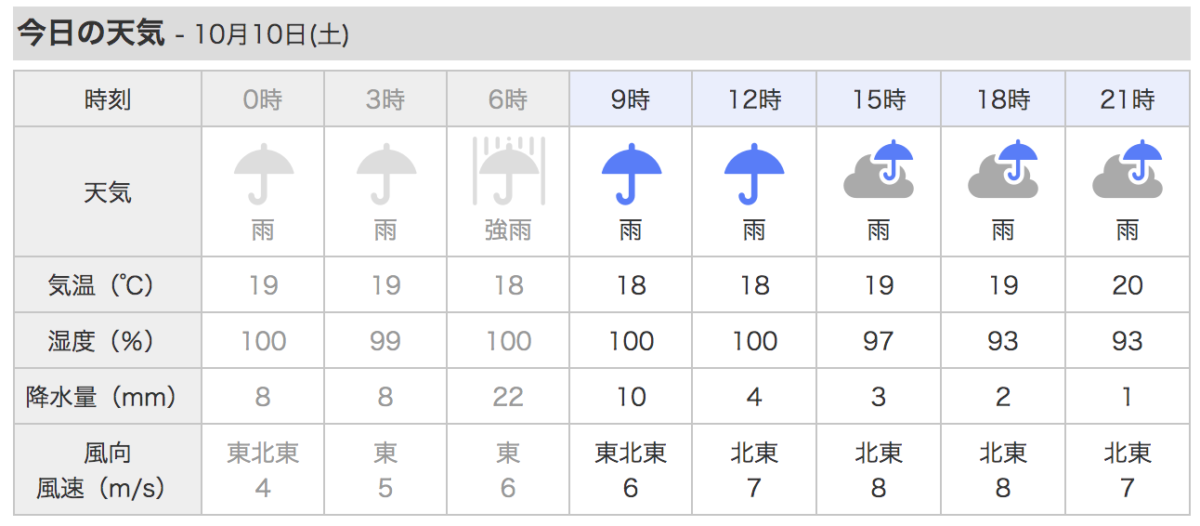Click the 気温(℃) row label
1200x526 pixels.
click(x=101, y=285)
